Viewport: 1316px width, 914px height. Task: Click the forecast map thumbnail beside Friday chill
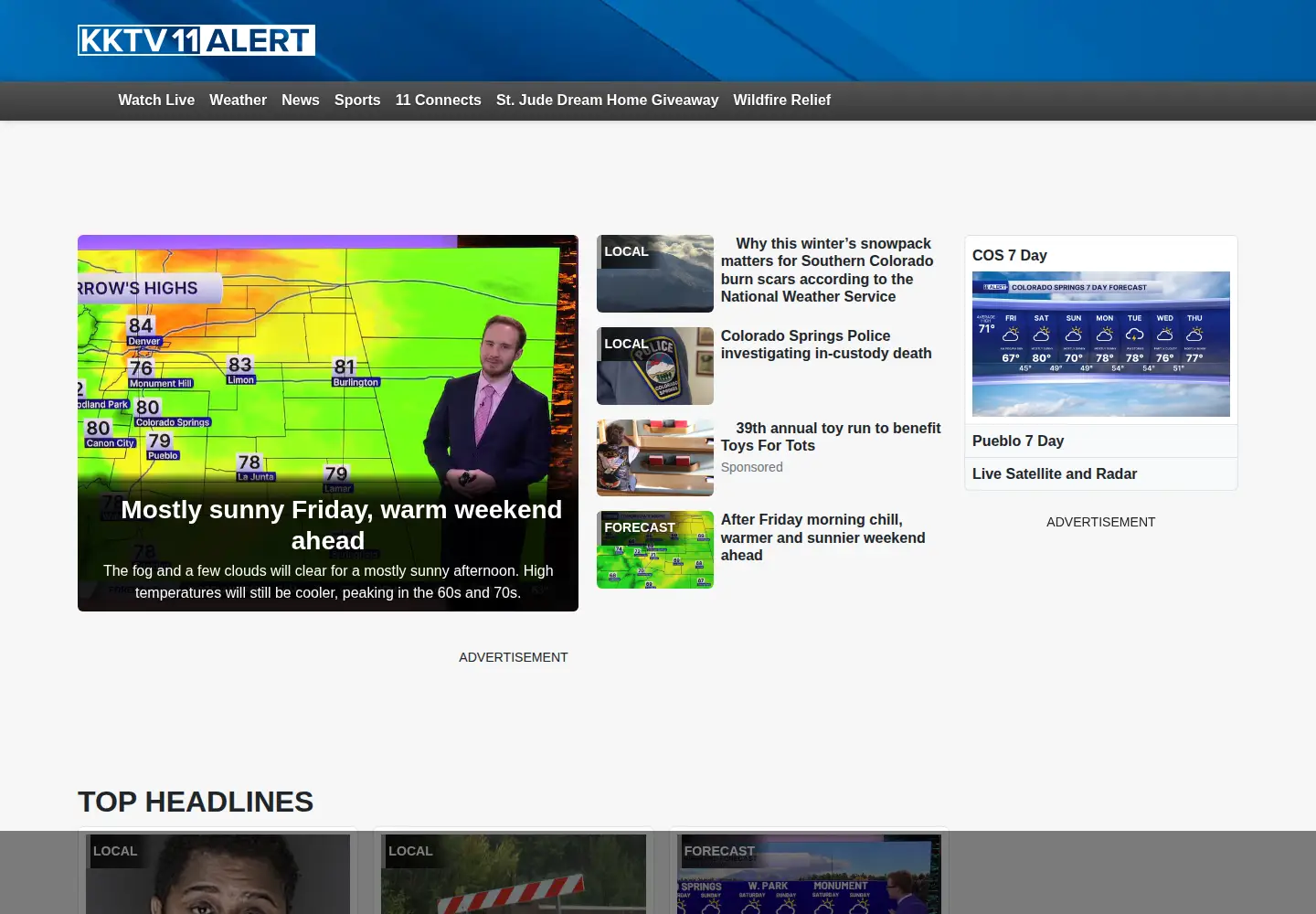[655, 550]
